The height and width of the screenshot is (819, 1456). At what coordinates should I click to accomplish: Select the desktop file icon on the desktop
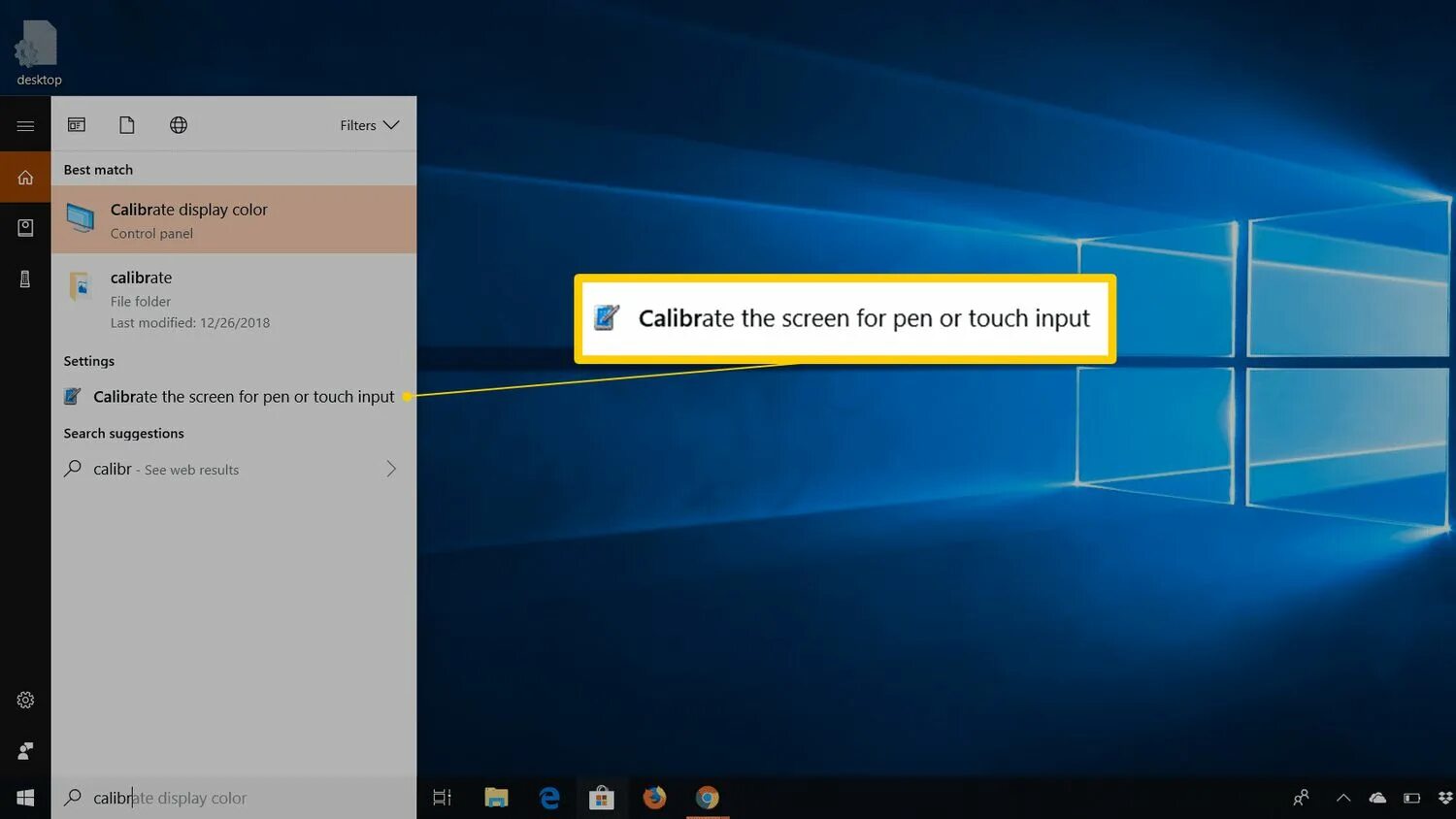tap(39, 53)
